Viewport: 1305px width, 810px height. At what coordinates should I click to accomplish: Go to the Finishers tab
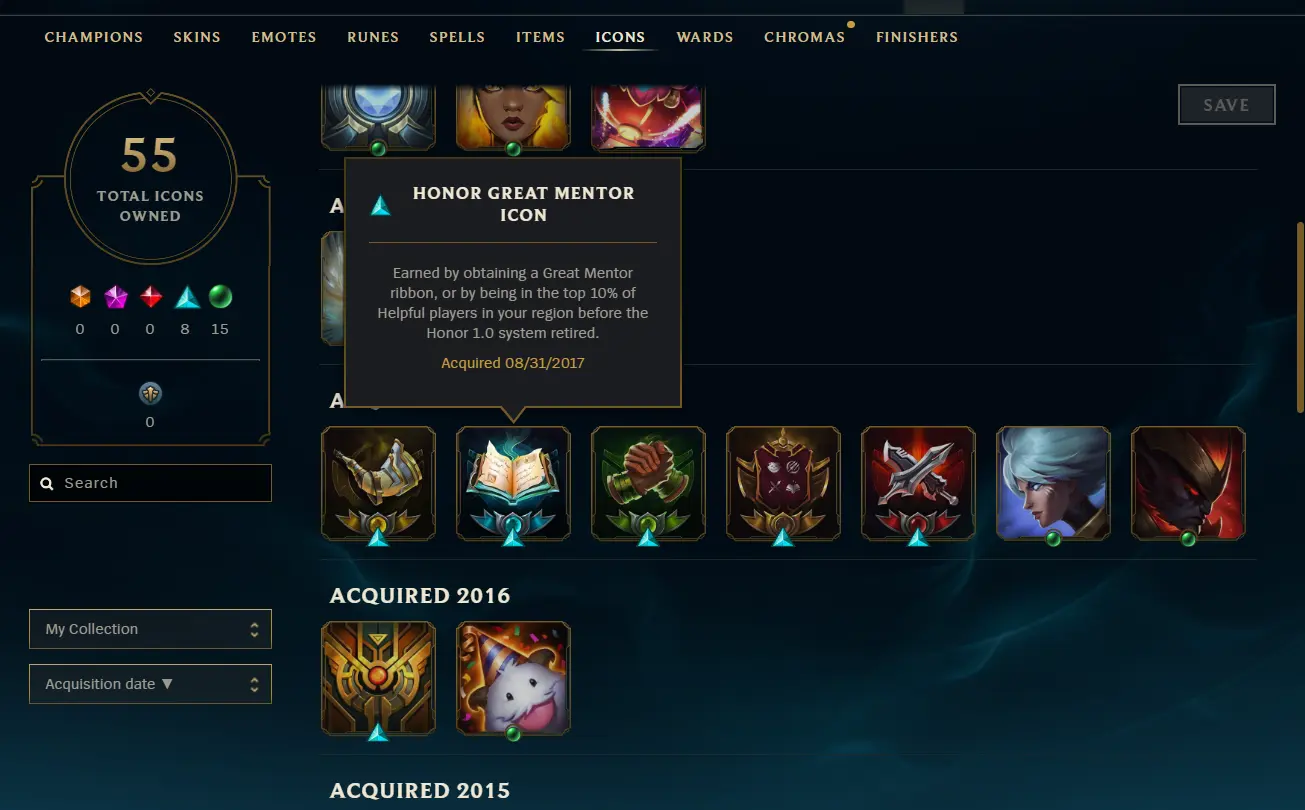(x=917, y=37)
